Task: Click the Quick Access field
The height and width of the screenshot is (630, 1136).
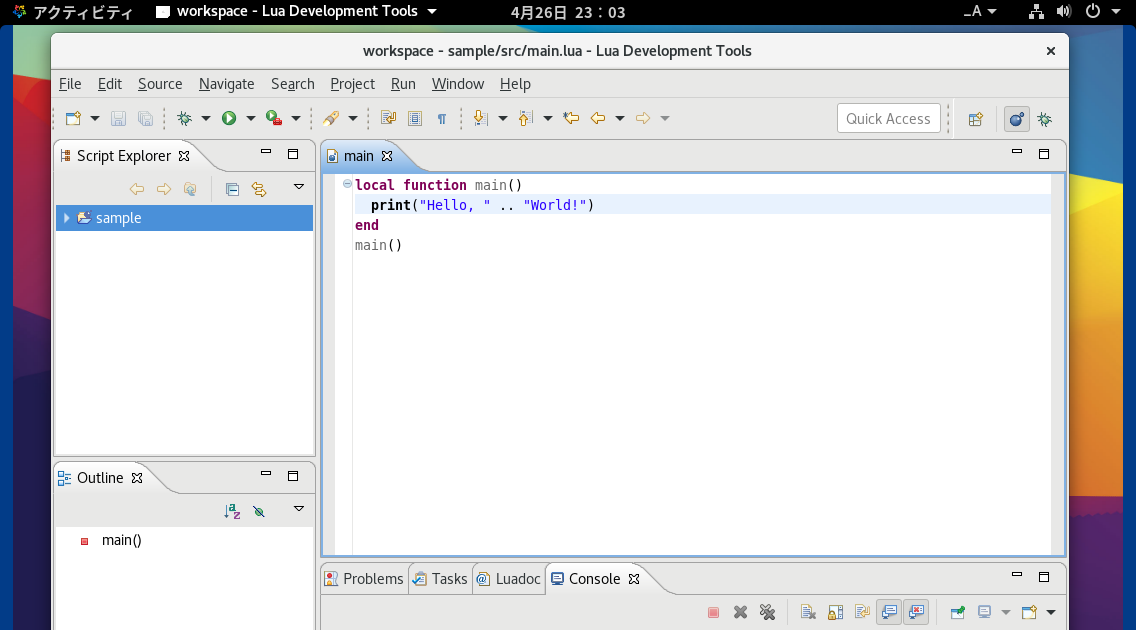Action: [x=888, y=118]
